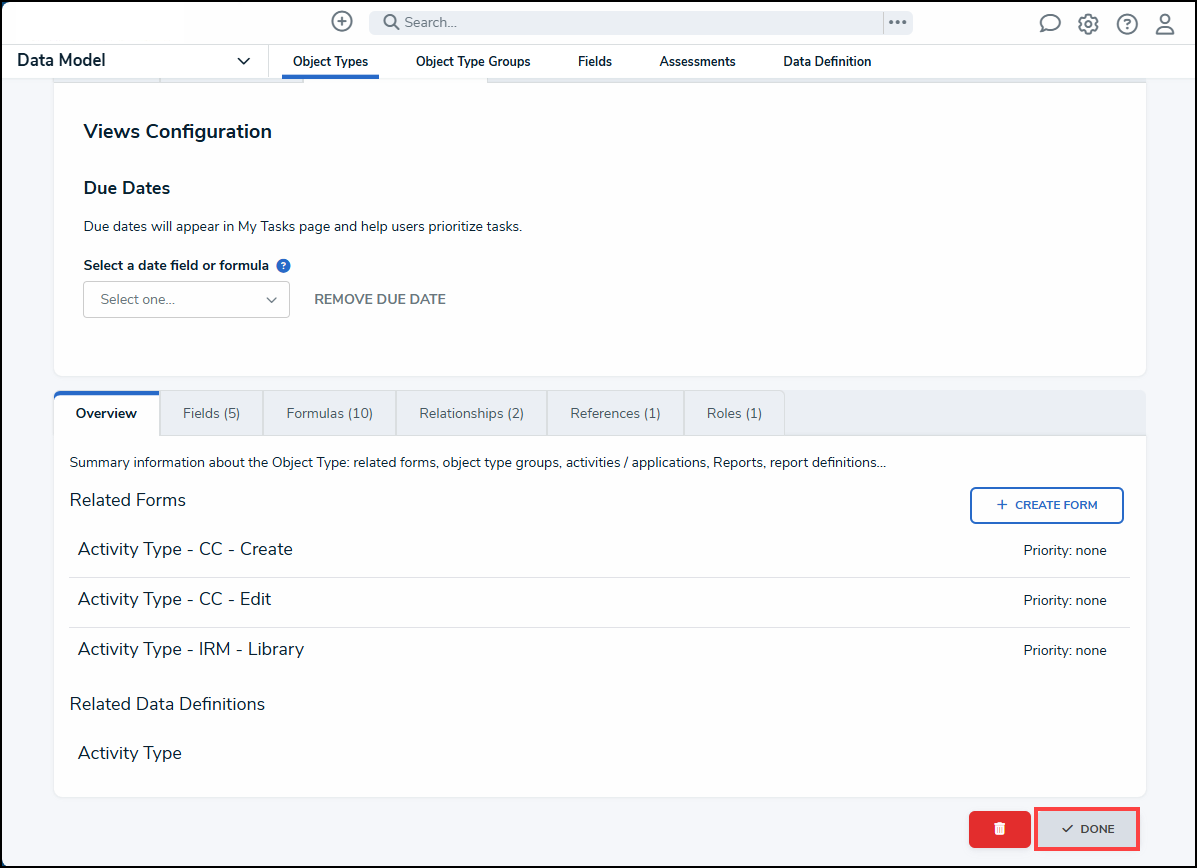This screenshot has width=1197, height=868.
Task: Click into the Search input field
Action: coord(630,22)
